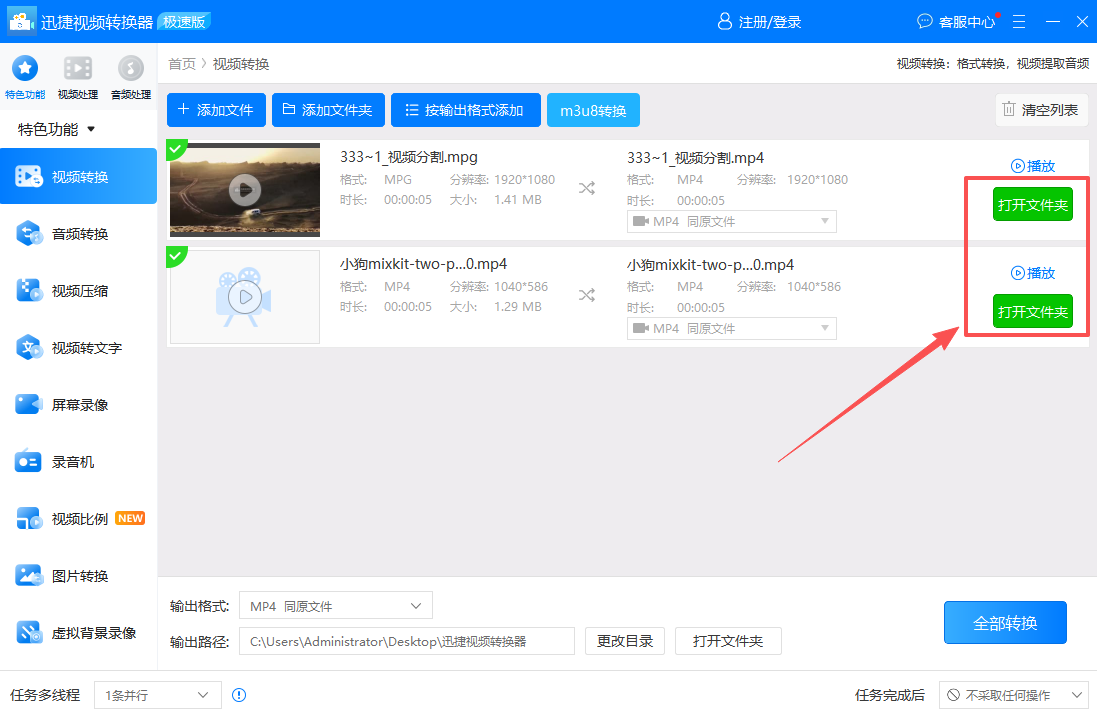Open the 不采取任何操作 task-completion dropdown

[x=1013, y=695]
